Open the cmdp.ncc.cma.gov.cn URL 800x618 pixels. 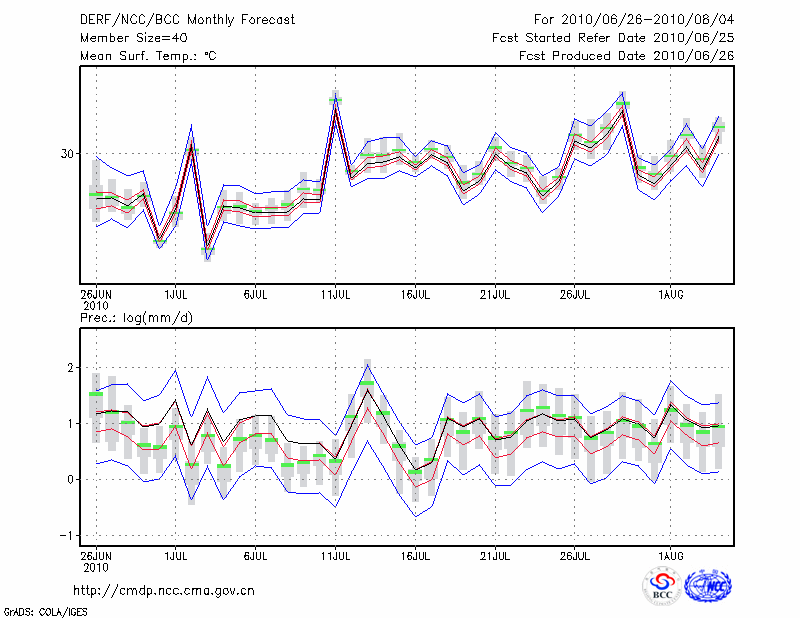coord(164,591)
